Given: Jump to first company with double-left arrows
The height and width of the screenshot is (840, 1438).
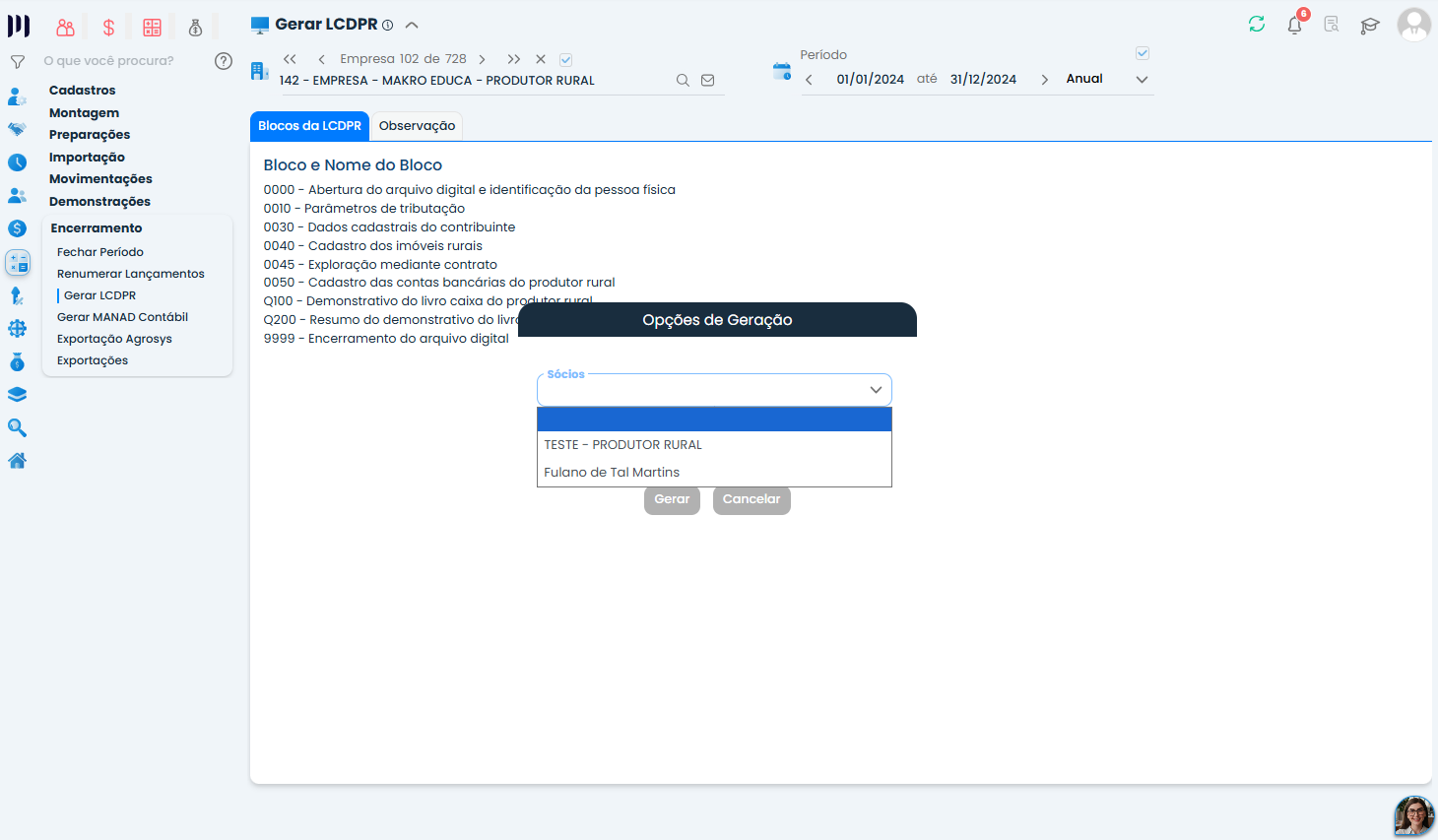Looking at the screenshot, I should point(290,59).
